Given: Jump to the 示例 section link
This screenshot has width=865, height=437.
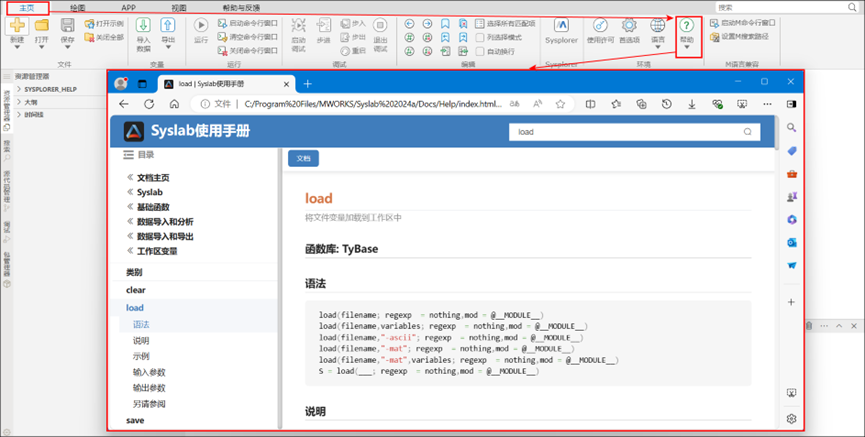Looking at the screenshot, I should tap(141, 356).
